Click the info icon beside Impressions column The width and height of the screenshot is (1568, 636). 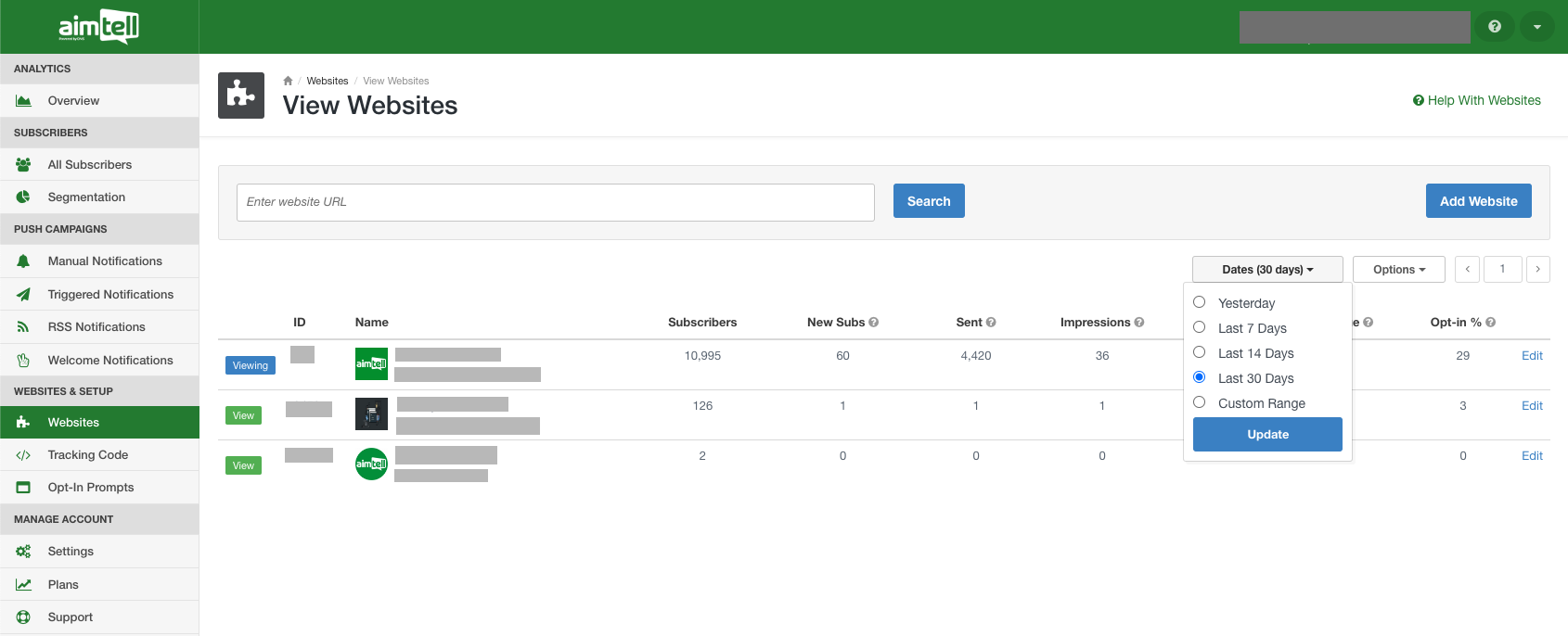click(x=1139, y=323)
